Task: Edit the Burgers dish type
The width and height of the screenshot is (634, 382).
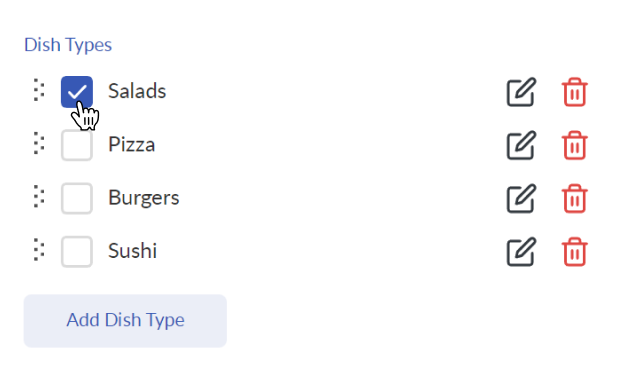Action: point(521,198)
